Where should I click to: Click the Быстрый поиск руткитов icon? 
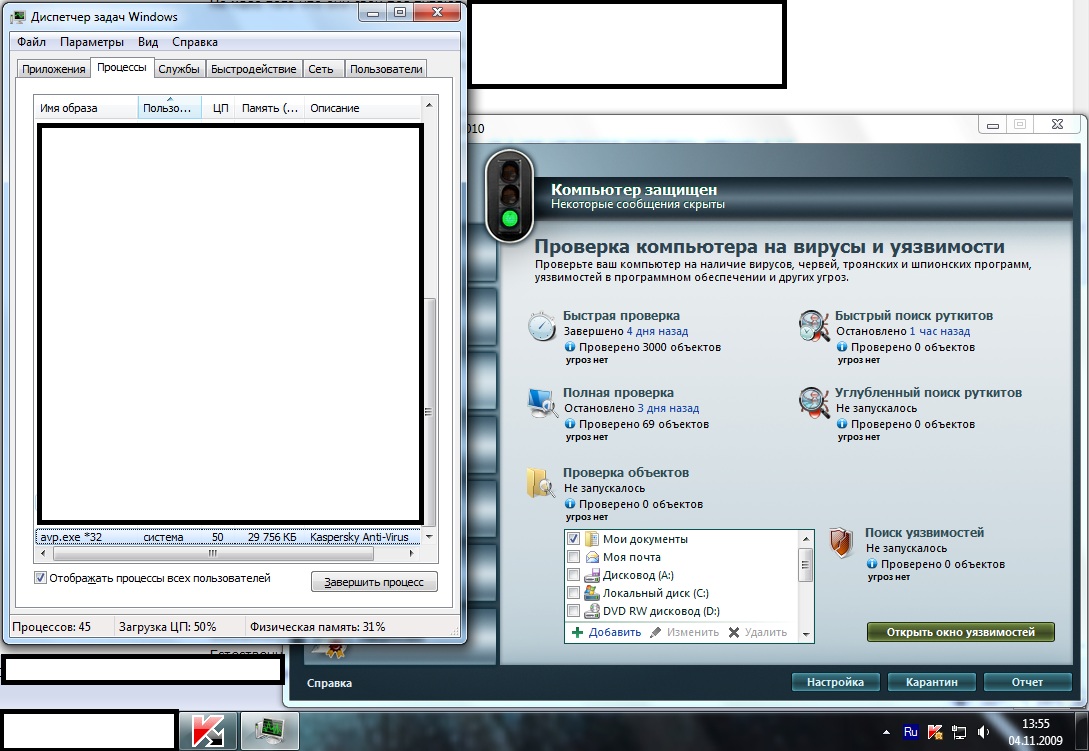[814, 326]
